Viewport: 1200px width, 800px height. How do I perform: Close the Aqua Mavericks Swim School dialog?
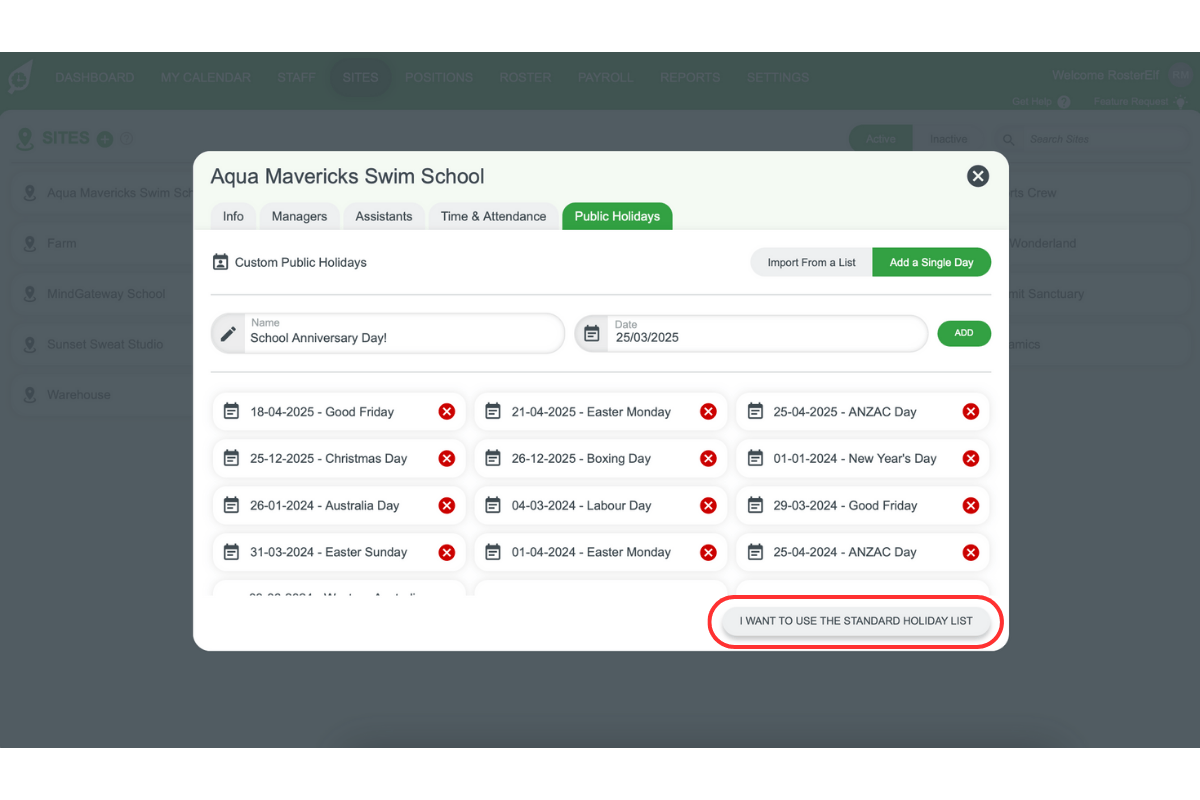pyautogui.click(x=977, y=176)
